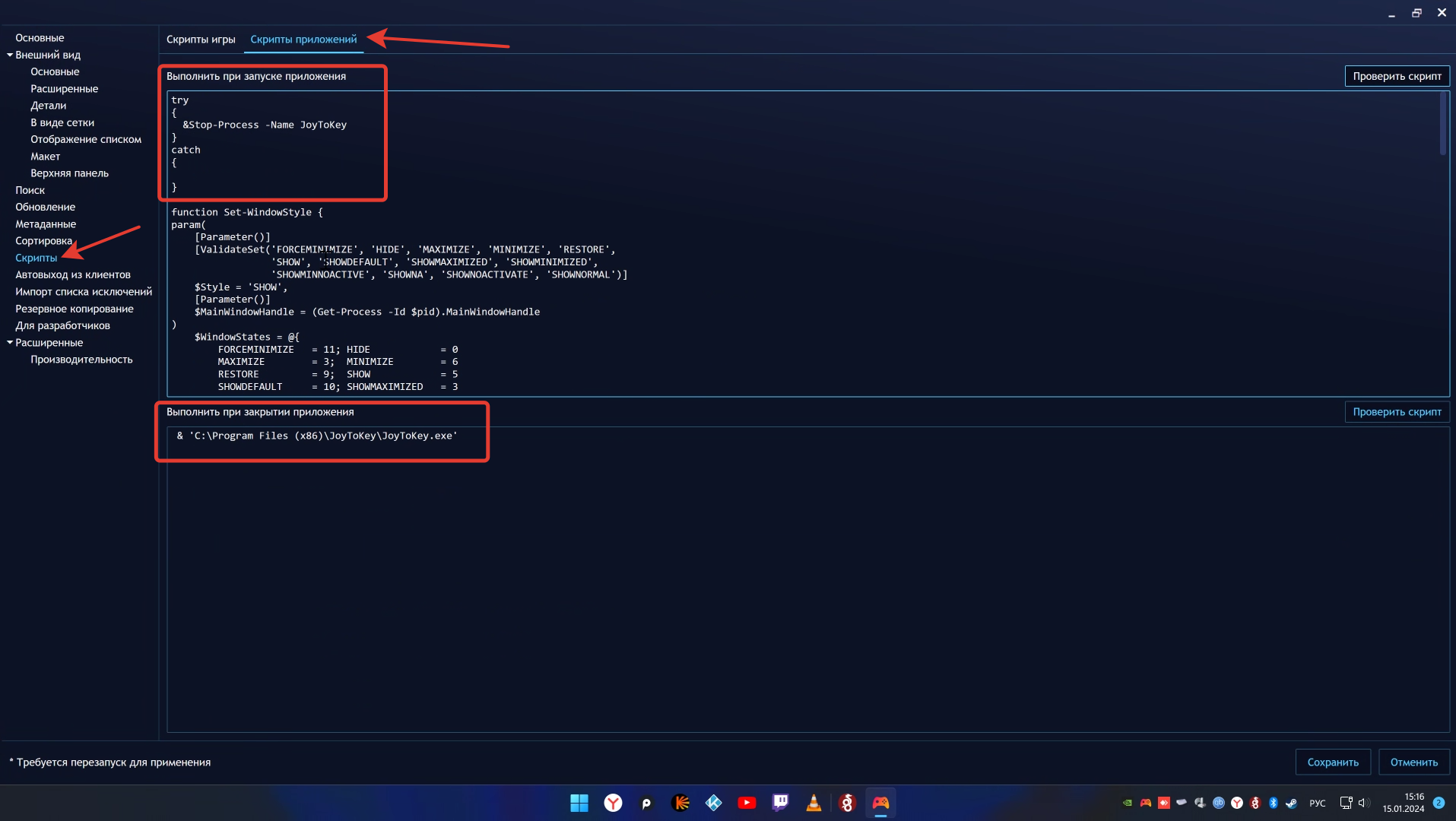This screenshot has height=821, width=1456.
Task: Open Верхняя панель settings
Action: pos(69,173)
